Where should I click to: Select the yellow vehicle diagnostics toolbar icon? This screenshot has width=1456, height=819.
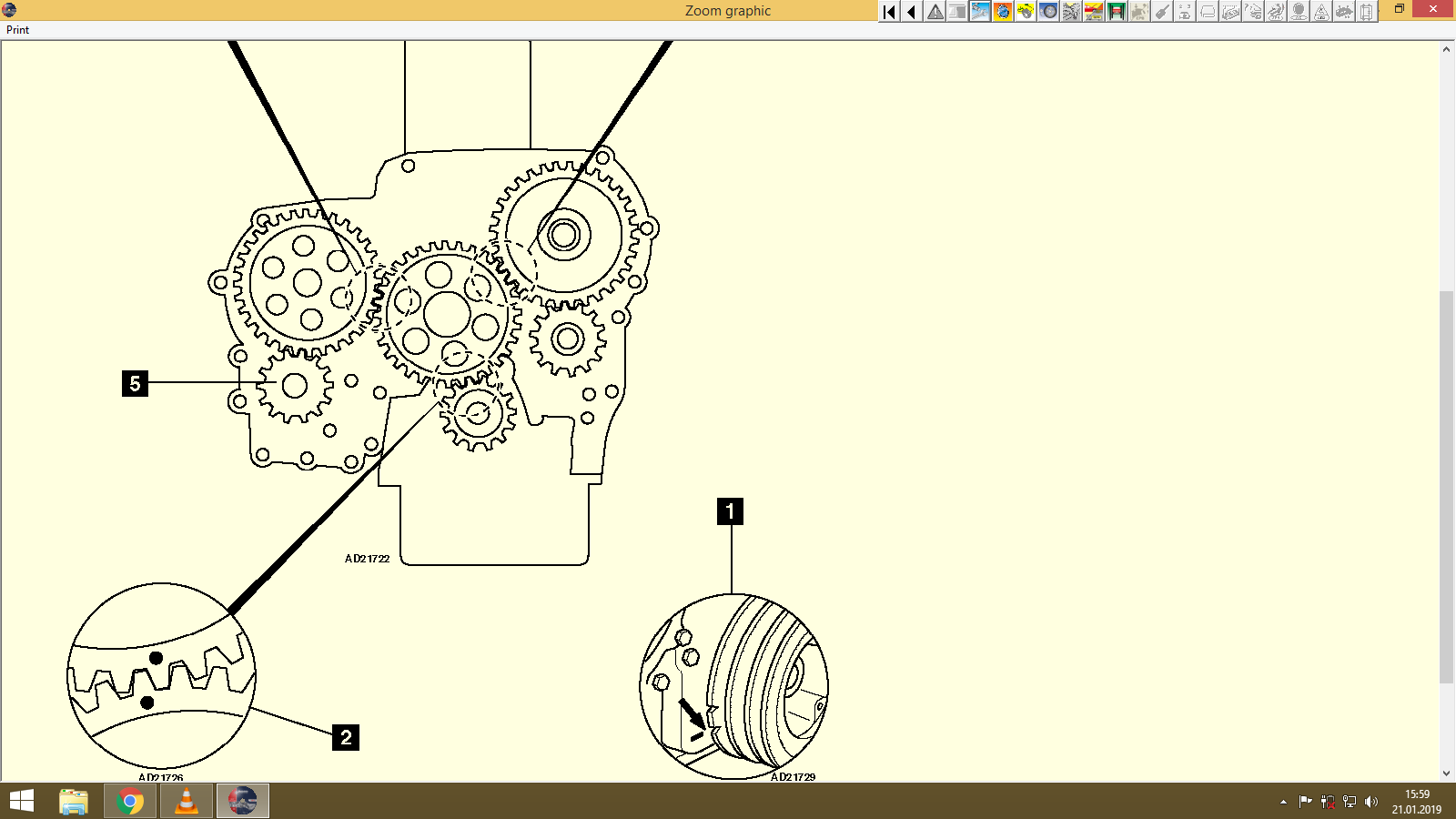pos(1025,11)
